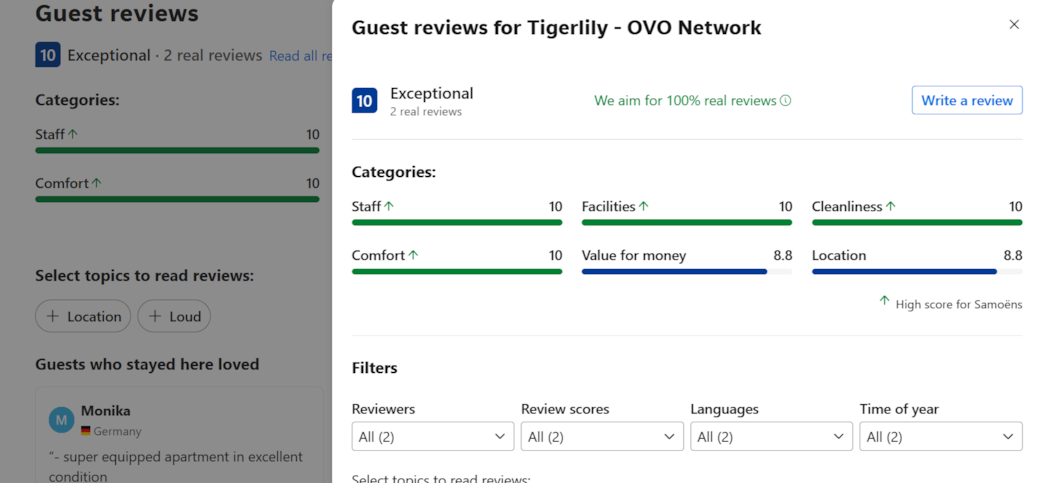Click the info icon beside real reviews
1040x483 pixels.
tap(785, 101)
